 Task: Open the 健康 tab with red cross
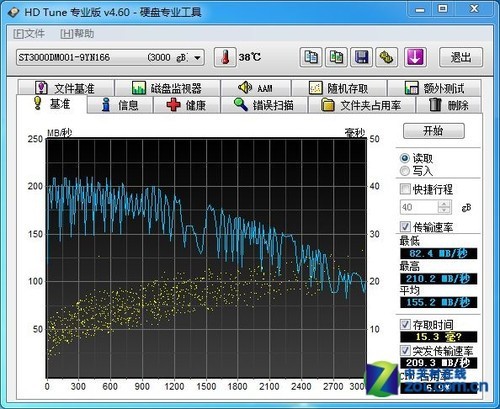[x=186, y=105]
